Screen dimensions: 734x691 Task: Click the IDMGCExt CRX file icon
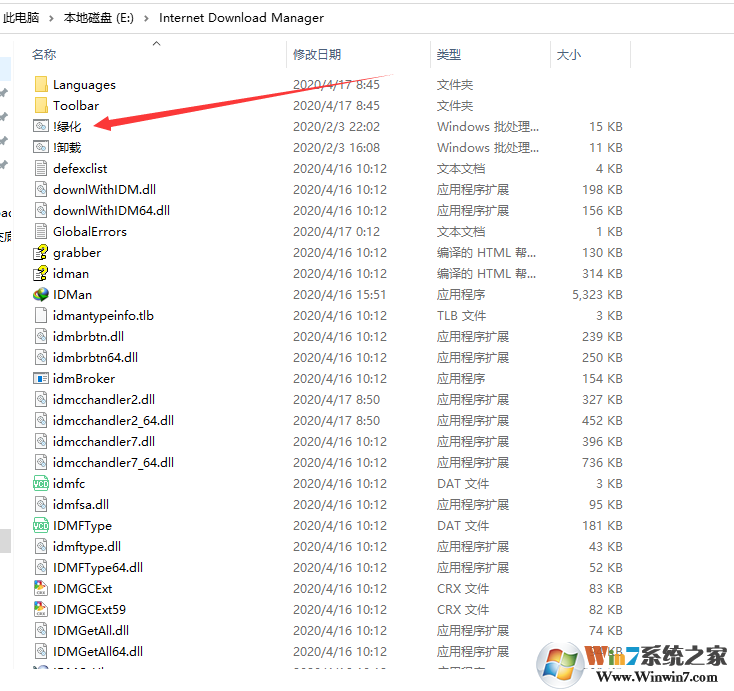(x=41, y=588)
